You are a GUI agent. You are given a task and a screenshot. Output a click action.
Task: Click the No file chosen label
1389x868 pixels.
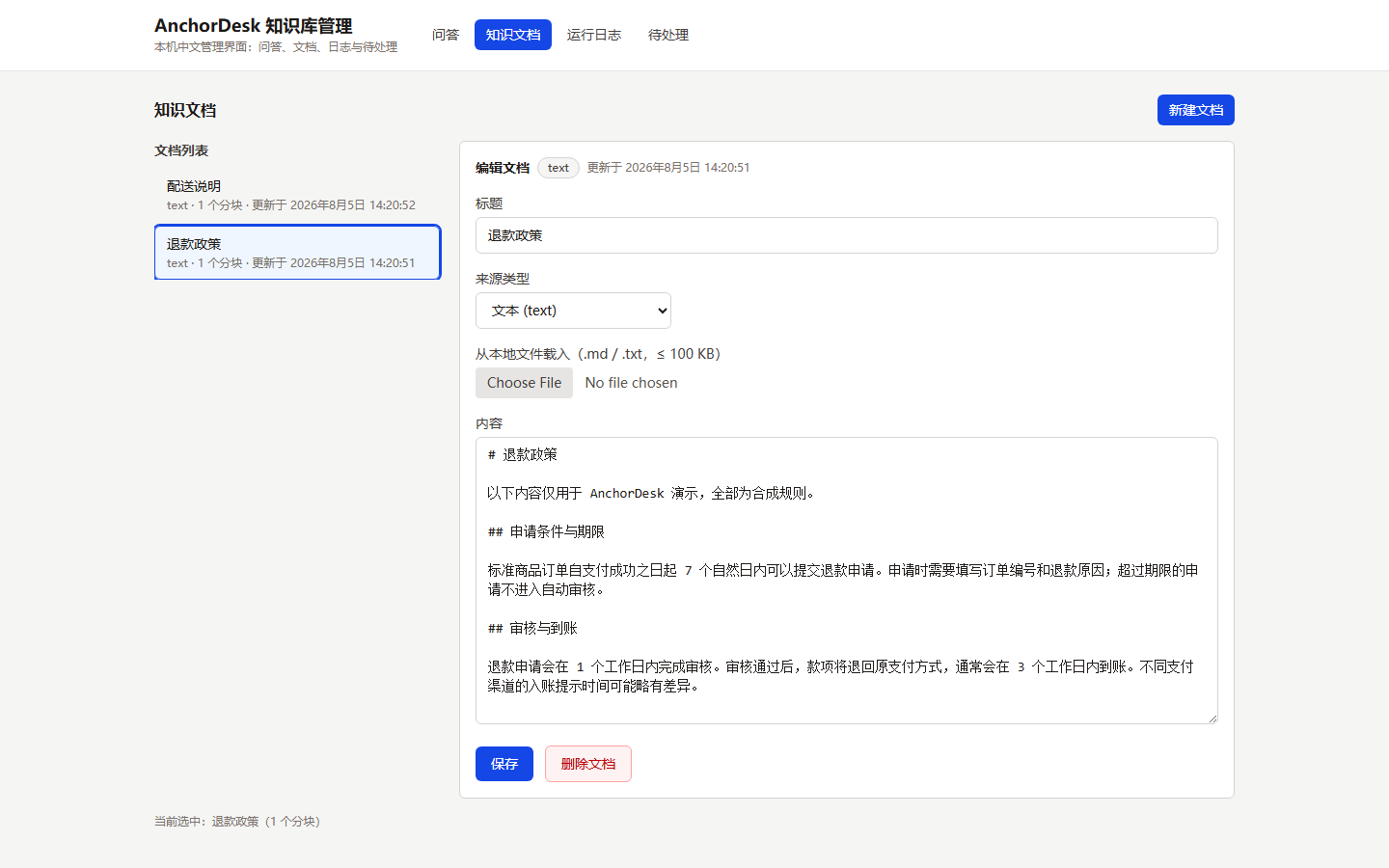(x=631, y=383)
